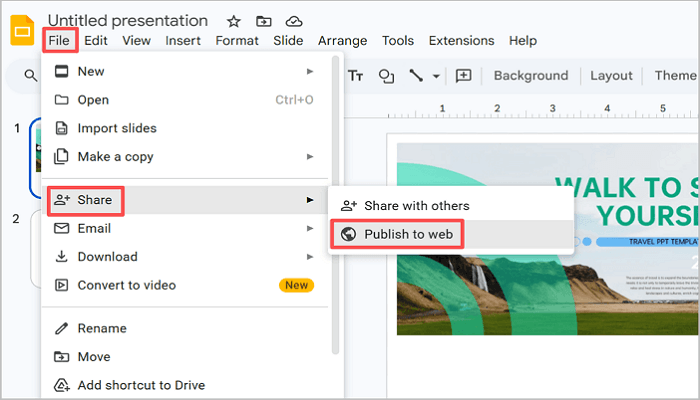Choose Move in File menu
700x400 pixels.
coord(184,357)
